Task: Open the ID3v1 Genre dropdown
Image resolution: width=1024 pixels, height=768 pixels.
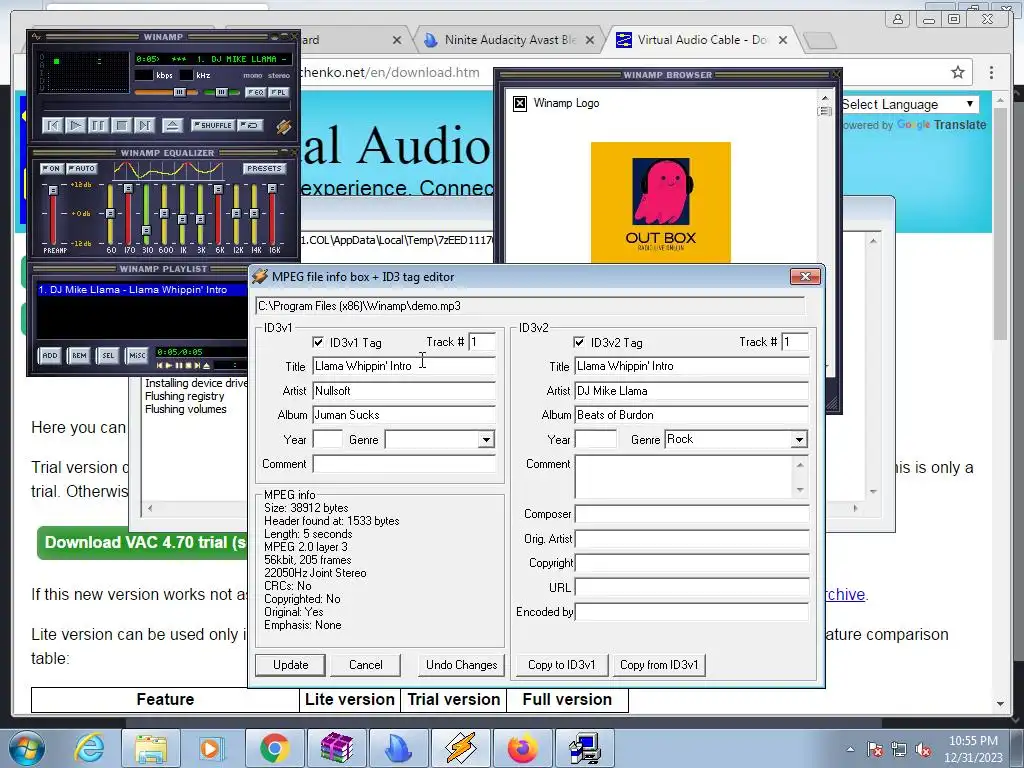Action: (x=485, y=440)
